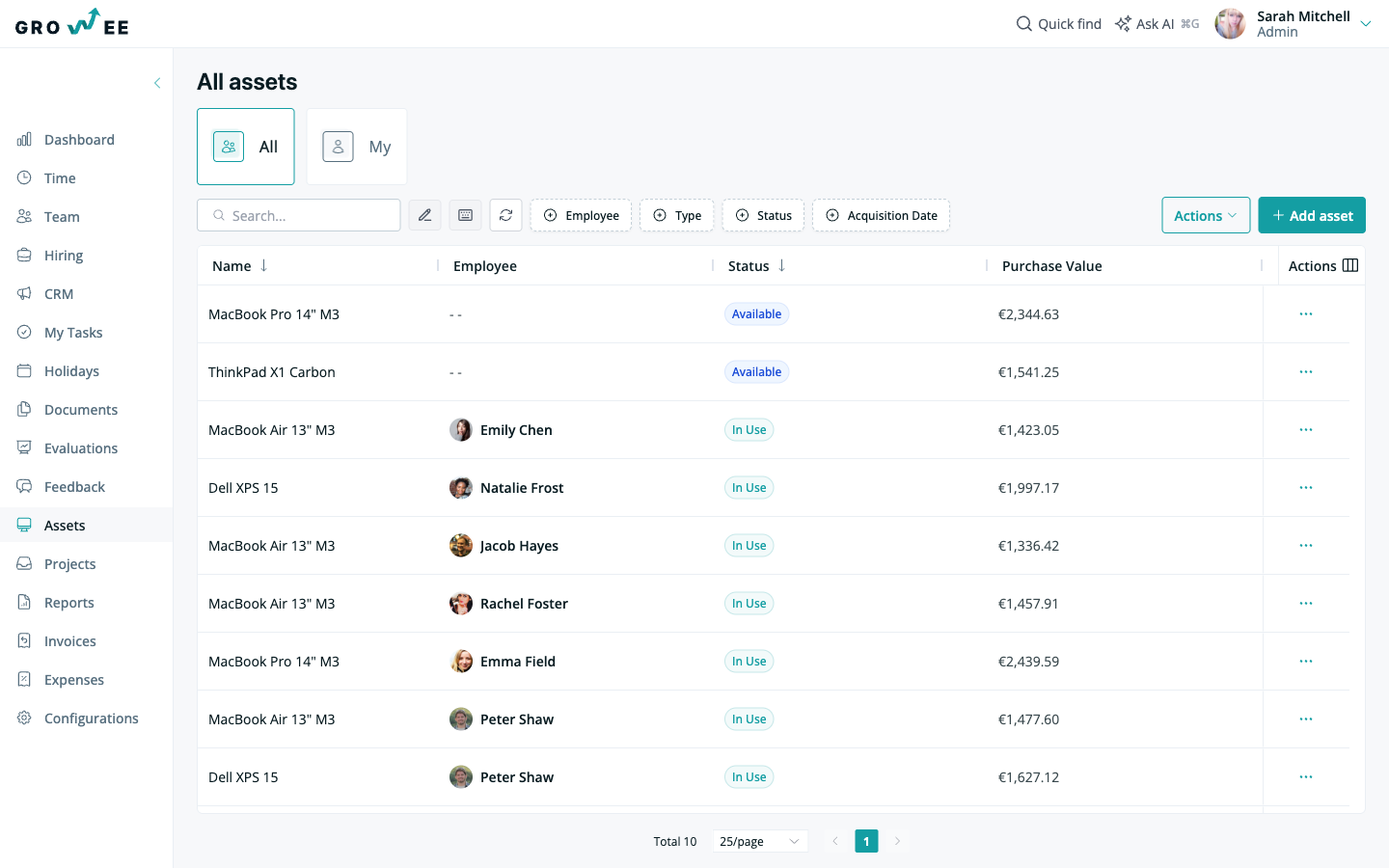The height and width of the screenshot is (868, 1389).
Task: Click the keyboard toolbar icon
Action: pos(465,215)
